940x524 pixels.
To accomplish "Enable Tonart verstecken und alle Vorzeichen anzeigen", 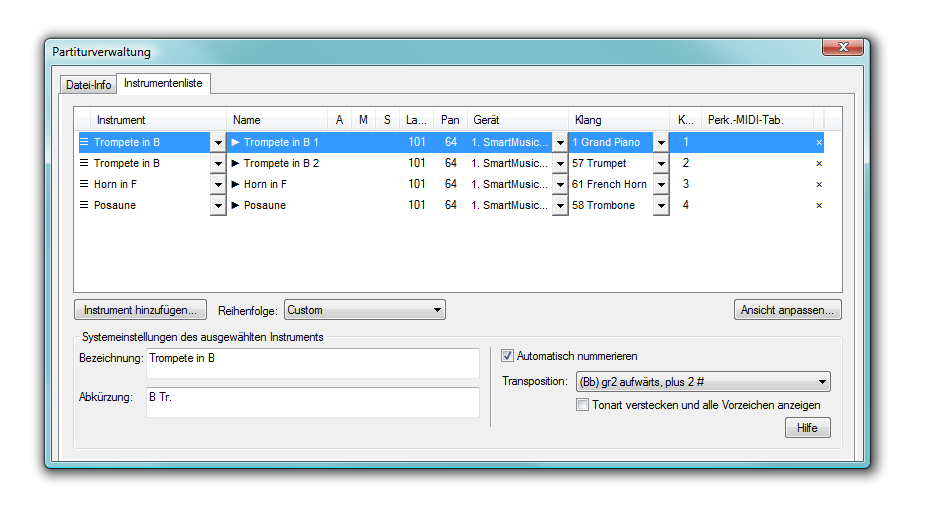I will coord(583,405).
